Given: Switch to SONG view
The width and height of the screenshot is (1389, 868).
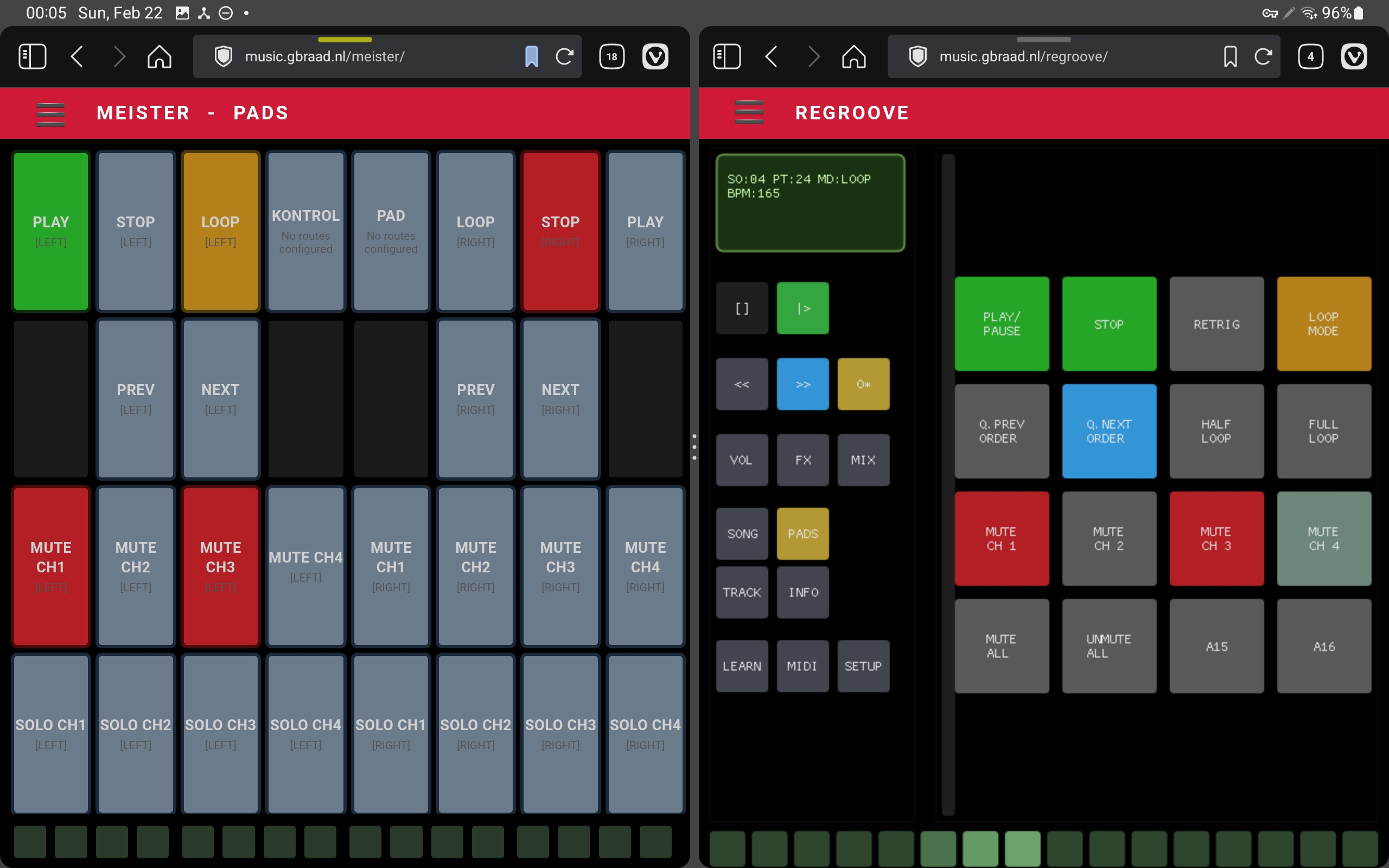Looking at the screenshot, I should [x=742, y=533].
